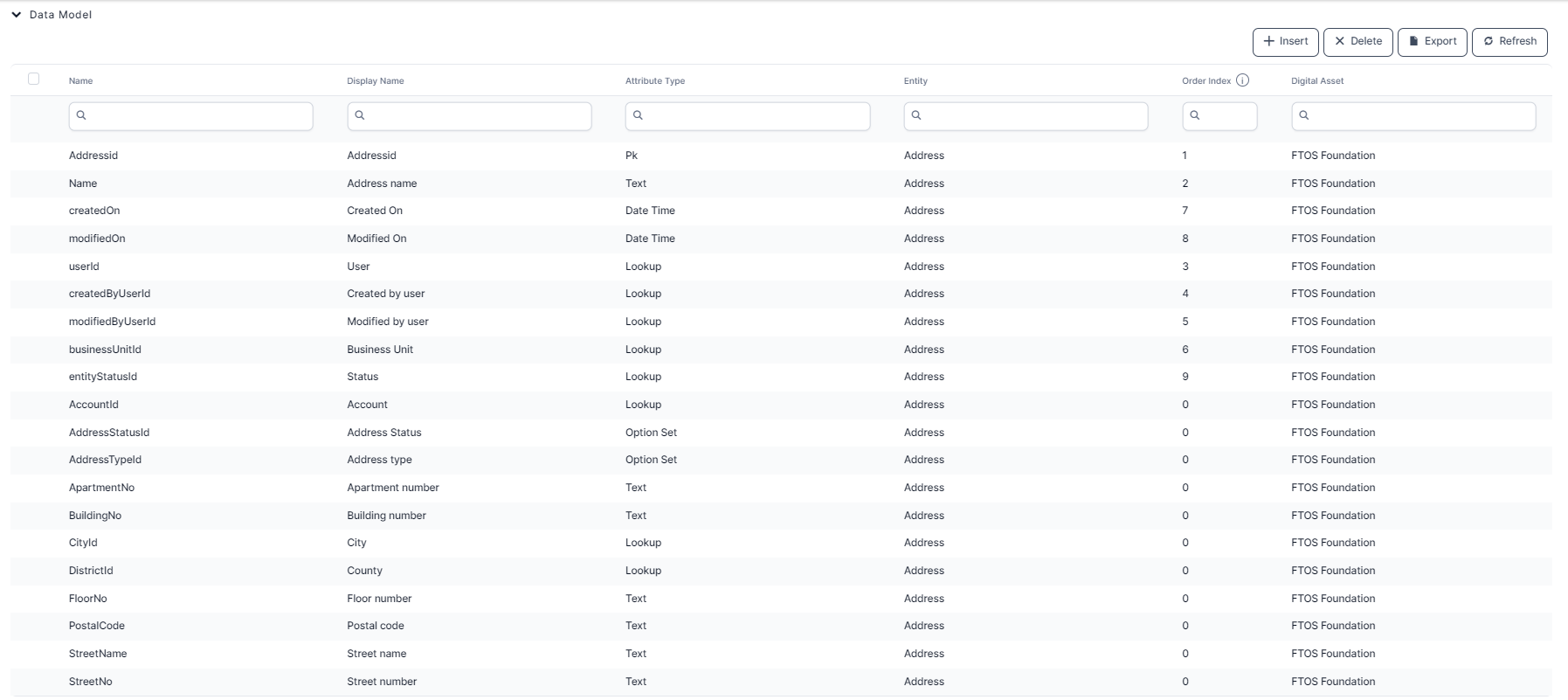This screenshot has width=1568, height=700.
Task: Click the search icon in Entity filter
Action: 916,115
